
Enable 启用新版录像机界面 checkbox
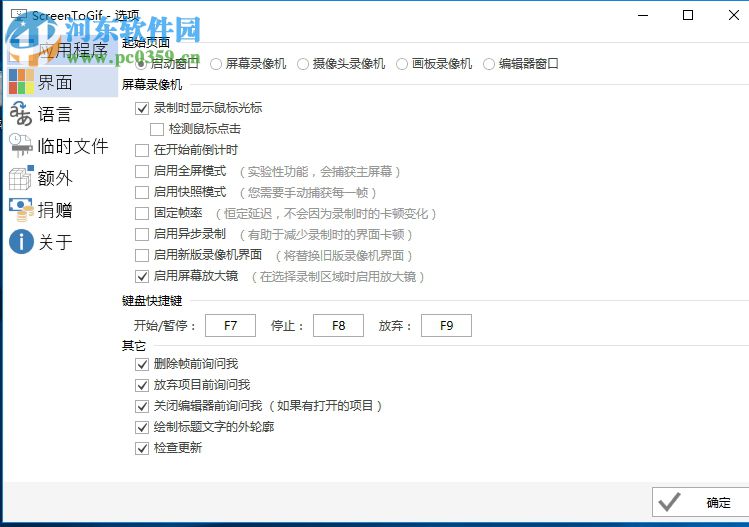[x=142, y=256]
